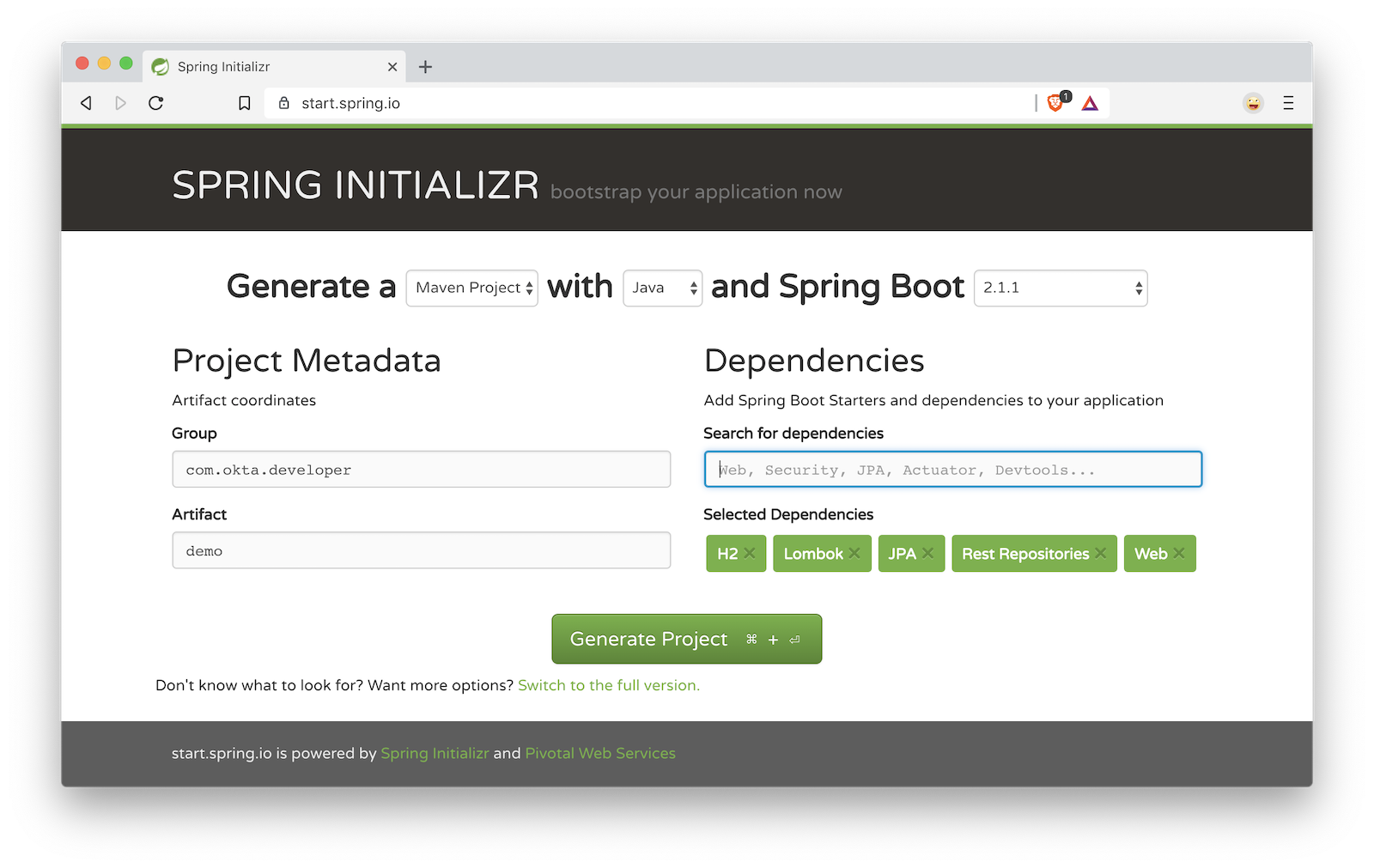Remove the Lombok dependency
1374x868 pixels.
(854, 554)
